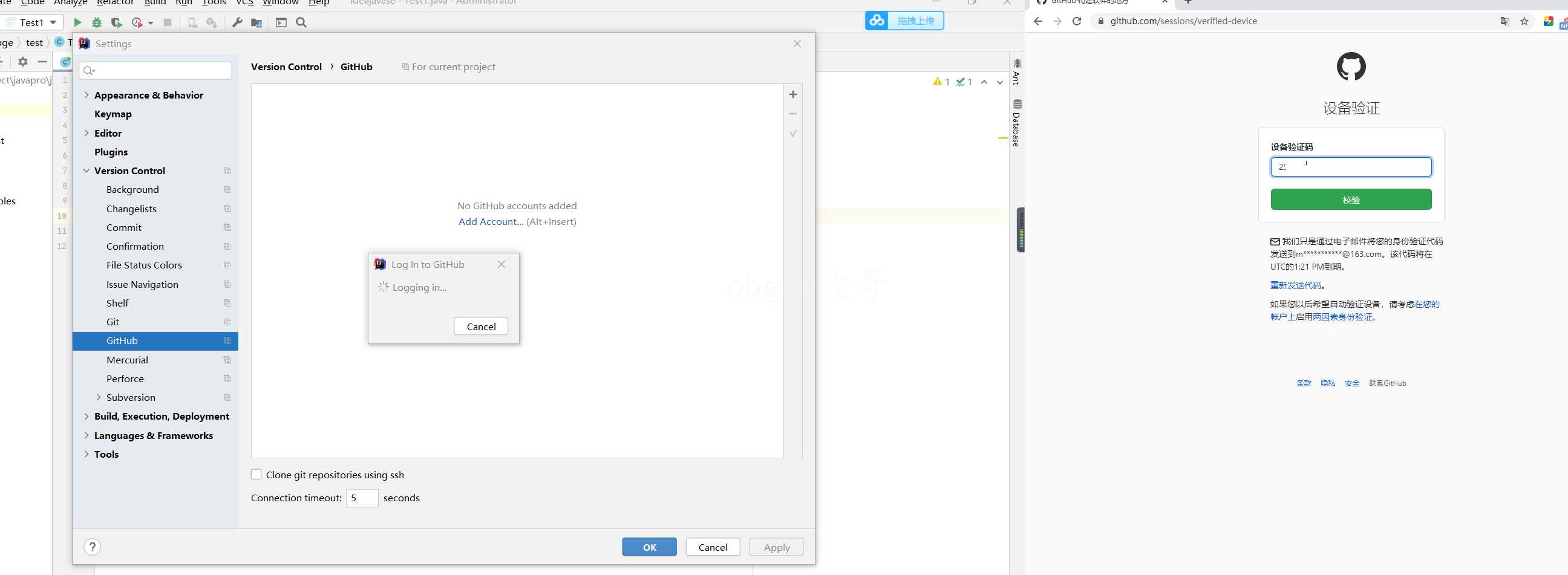The width and height of the screenshot is (1568, 575).
Task: Open the Test1 run configuration dropdown
Action: (31, 22)
